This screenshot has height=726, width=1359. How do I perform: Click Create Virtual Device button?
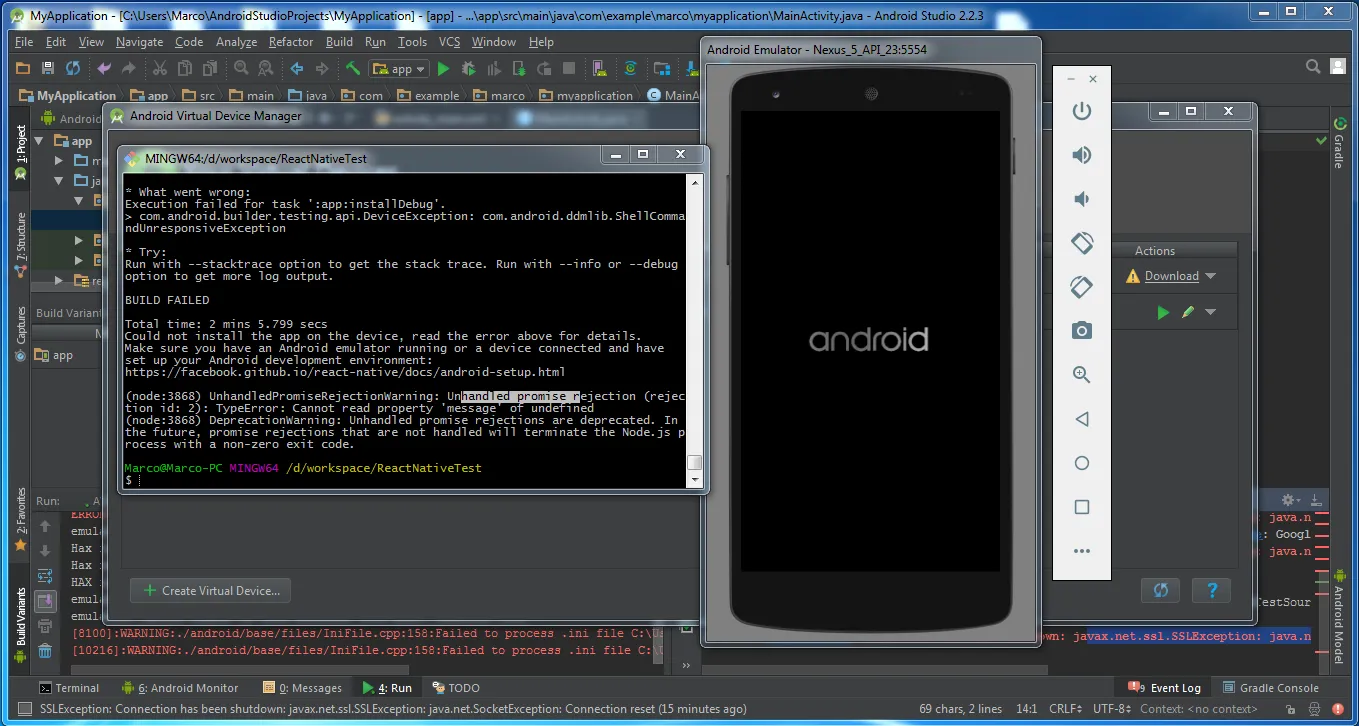click(x=210, y=590)
